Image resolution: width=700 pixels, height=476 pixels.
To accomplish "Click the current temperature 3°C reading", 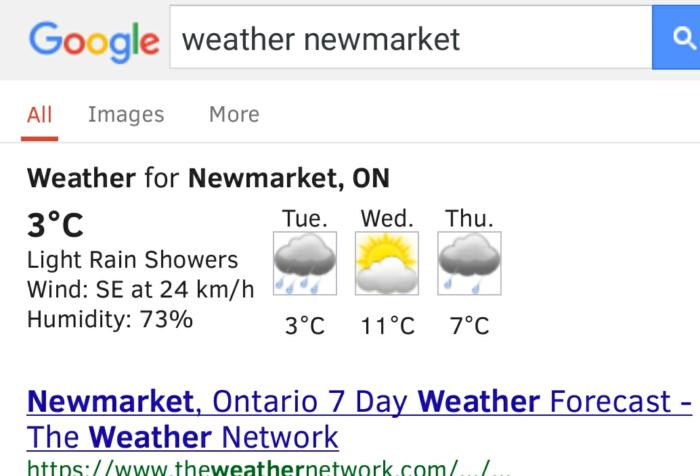I will [55, 225].
